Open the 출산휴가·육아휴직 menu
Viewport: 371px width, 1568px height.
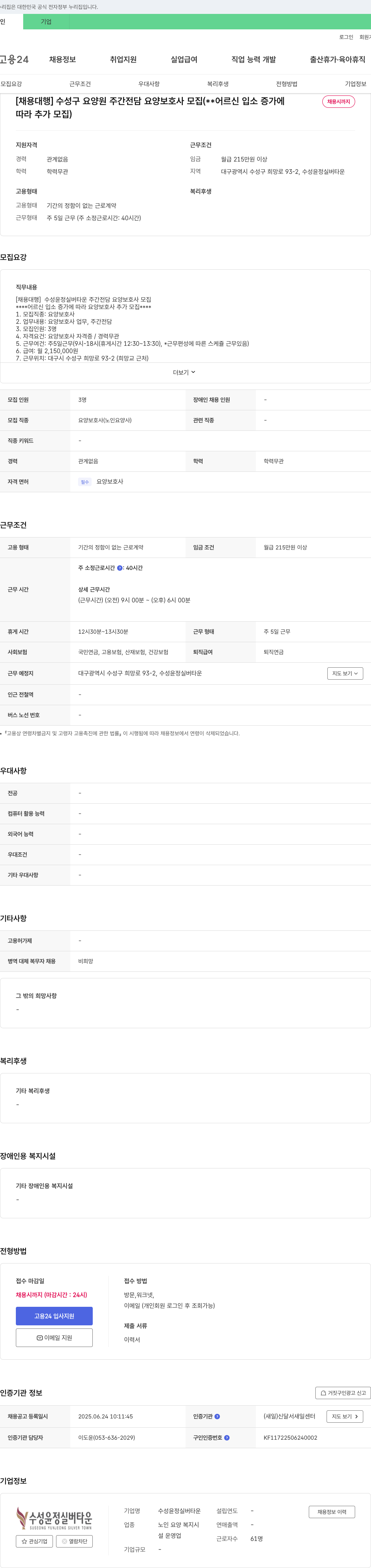[337, 60]
